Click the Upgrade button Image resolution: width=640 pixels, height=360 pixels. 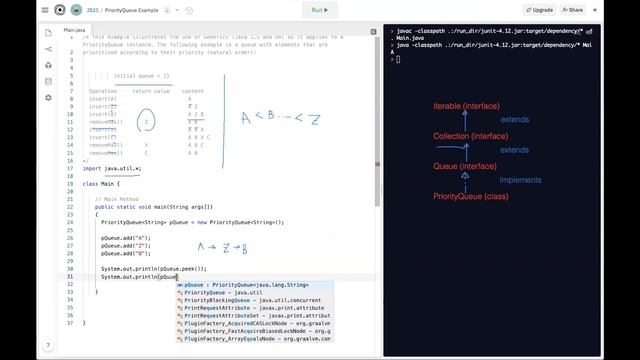point(539,10)
